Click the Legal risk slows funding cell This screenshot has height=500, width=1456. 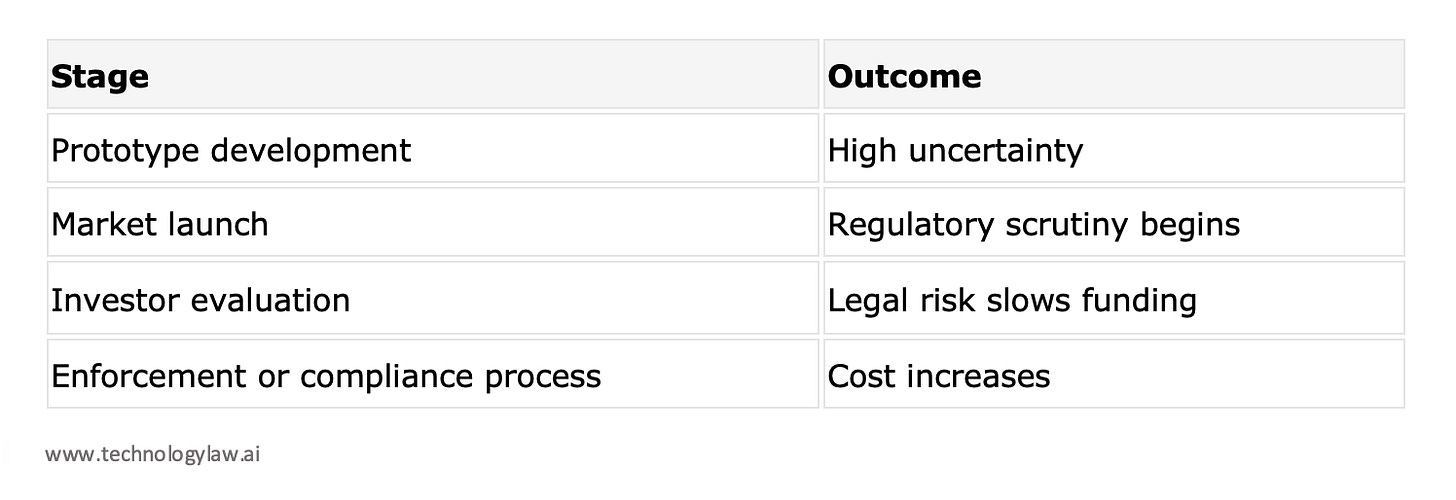point(1114,298)
